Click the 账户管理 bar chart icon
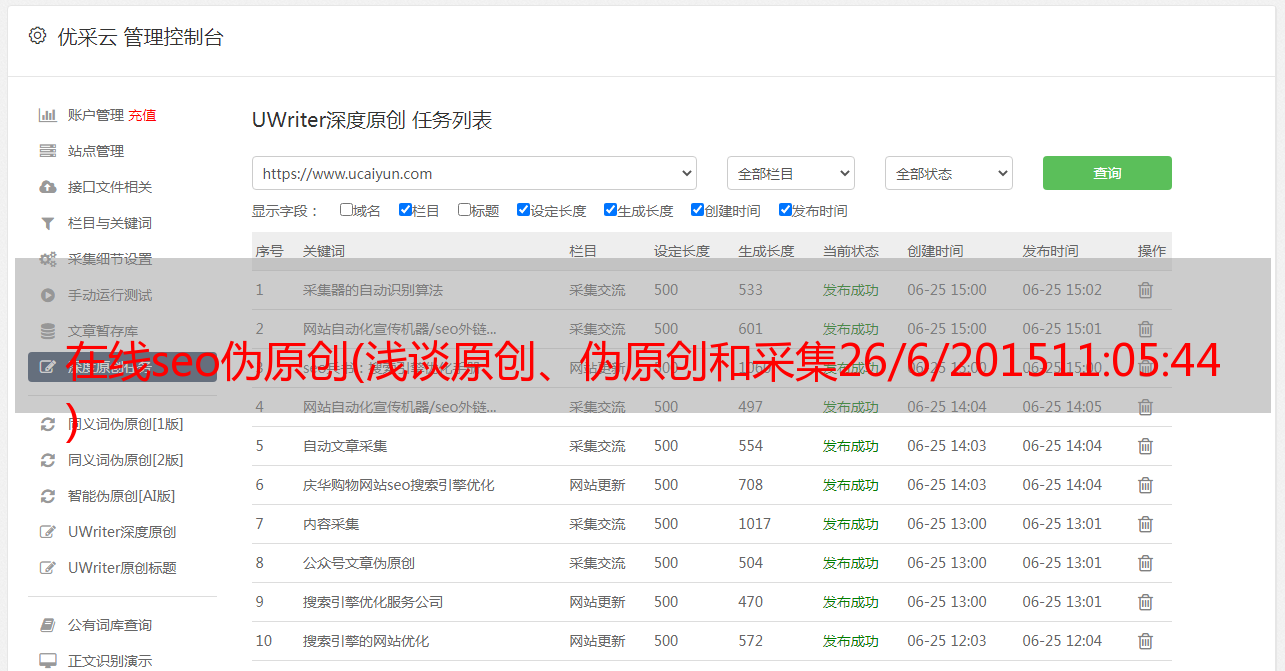 coord(47,115)
